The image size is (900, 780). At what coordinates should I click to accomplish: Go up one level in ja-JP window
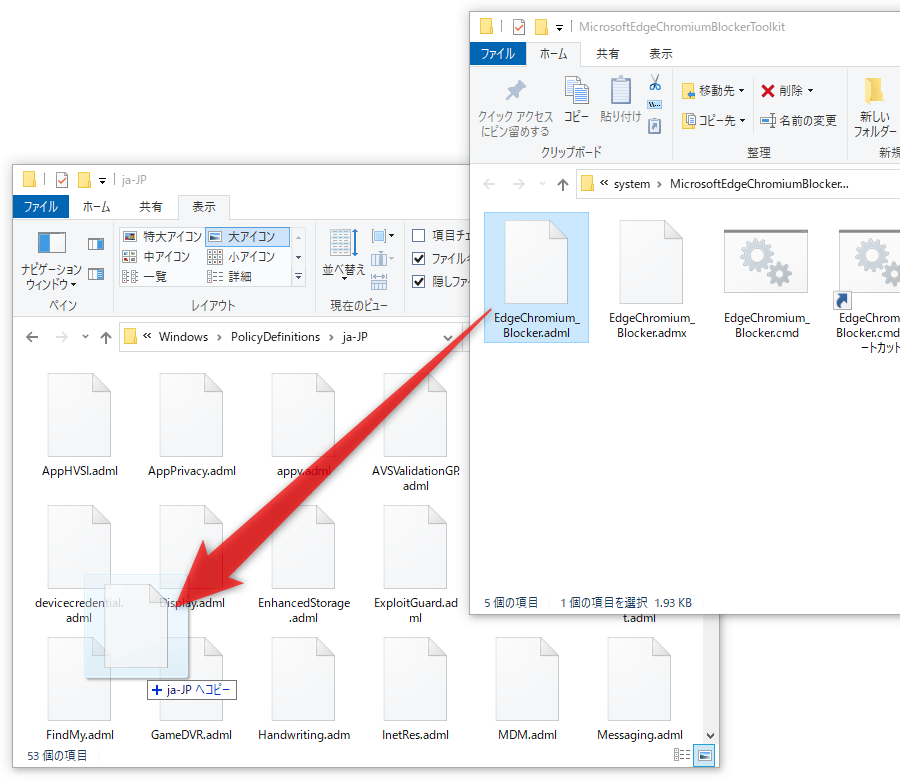pyautogui.click(x=106, y=337)
